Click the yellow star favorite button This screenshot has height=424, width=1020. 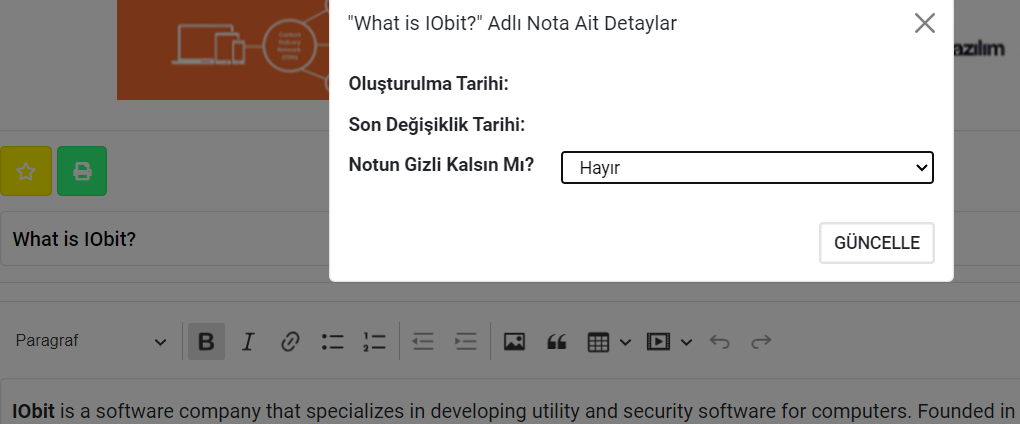coord(25,171)
